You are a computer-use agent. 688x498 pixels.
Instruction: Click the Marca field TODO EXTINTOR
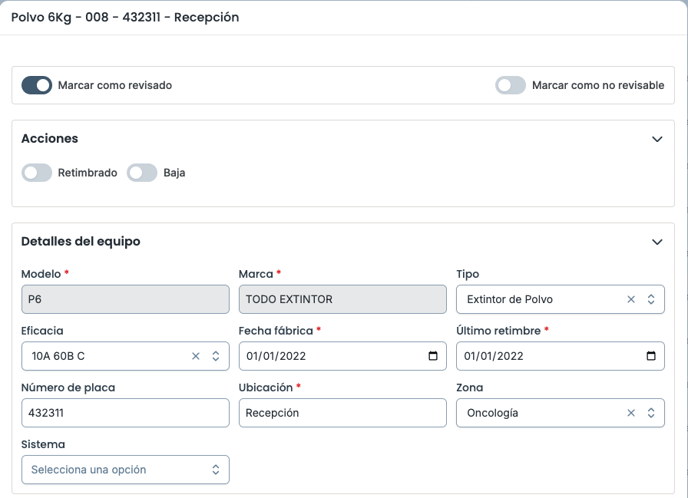point(343,299)
